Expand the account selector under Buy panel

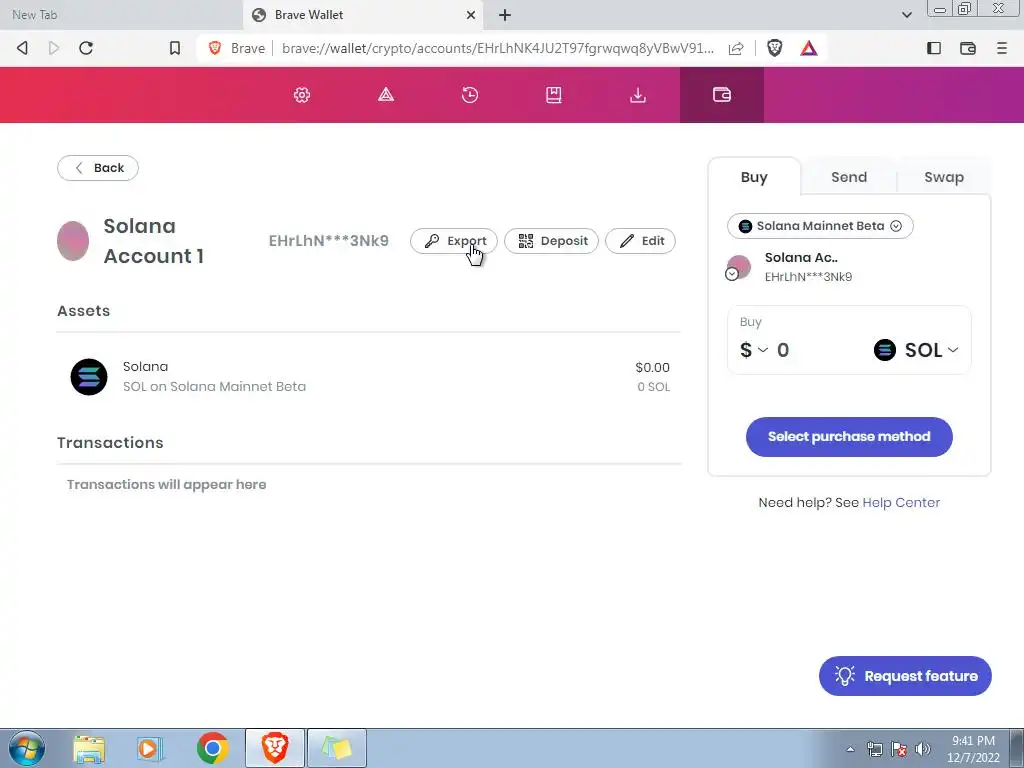732,274
